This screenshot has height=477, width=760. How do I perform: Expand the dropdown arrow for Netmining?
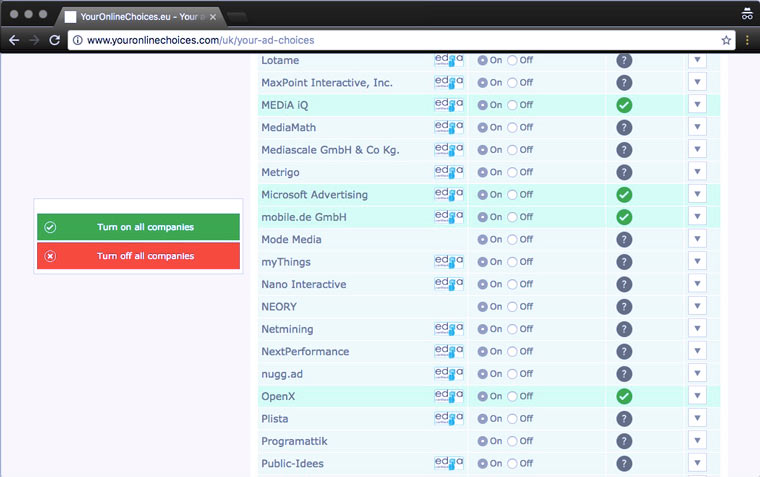pos(697,329)
